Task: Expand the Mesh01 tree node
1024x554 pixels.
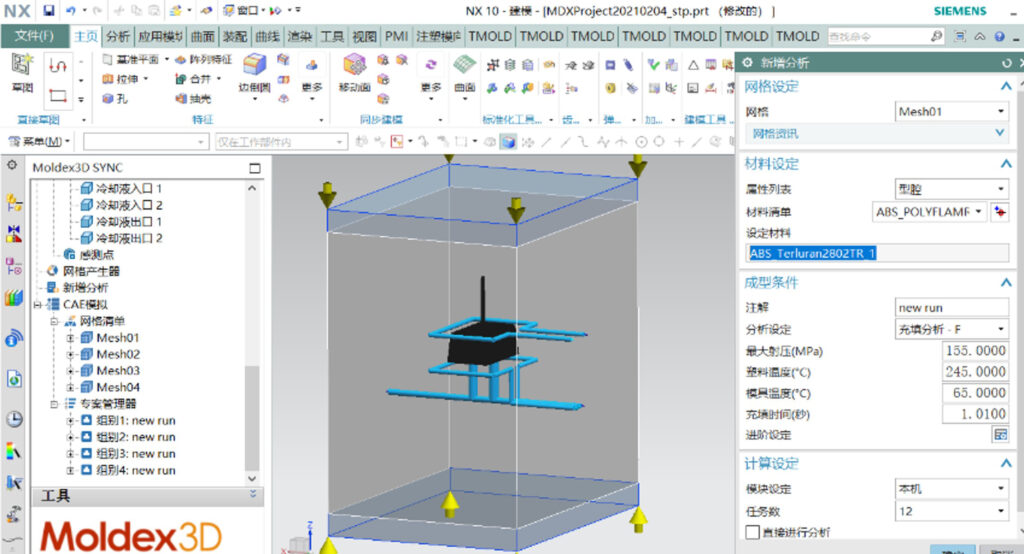Action: click(x=70, y=338)
